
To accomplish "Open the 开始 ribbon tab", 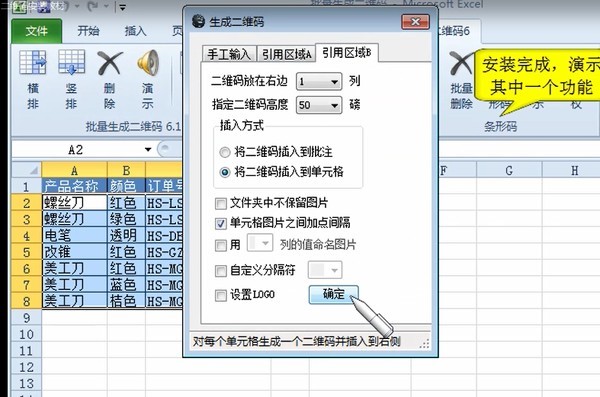I will click(88, 31).
